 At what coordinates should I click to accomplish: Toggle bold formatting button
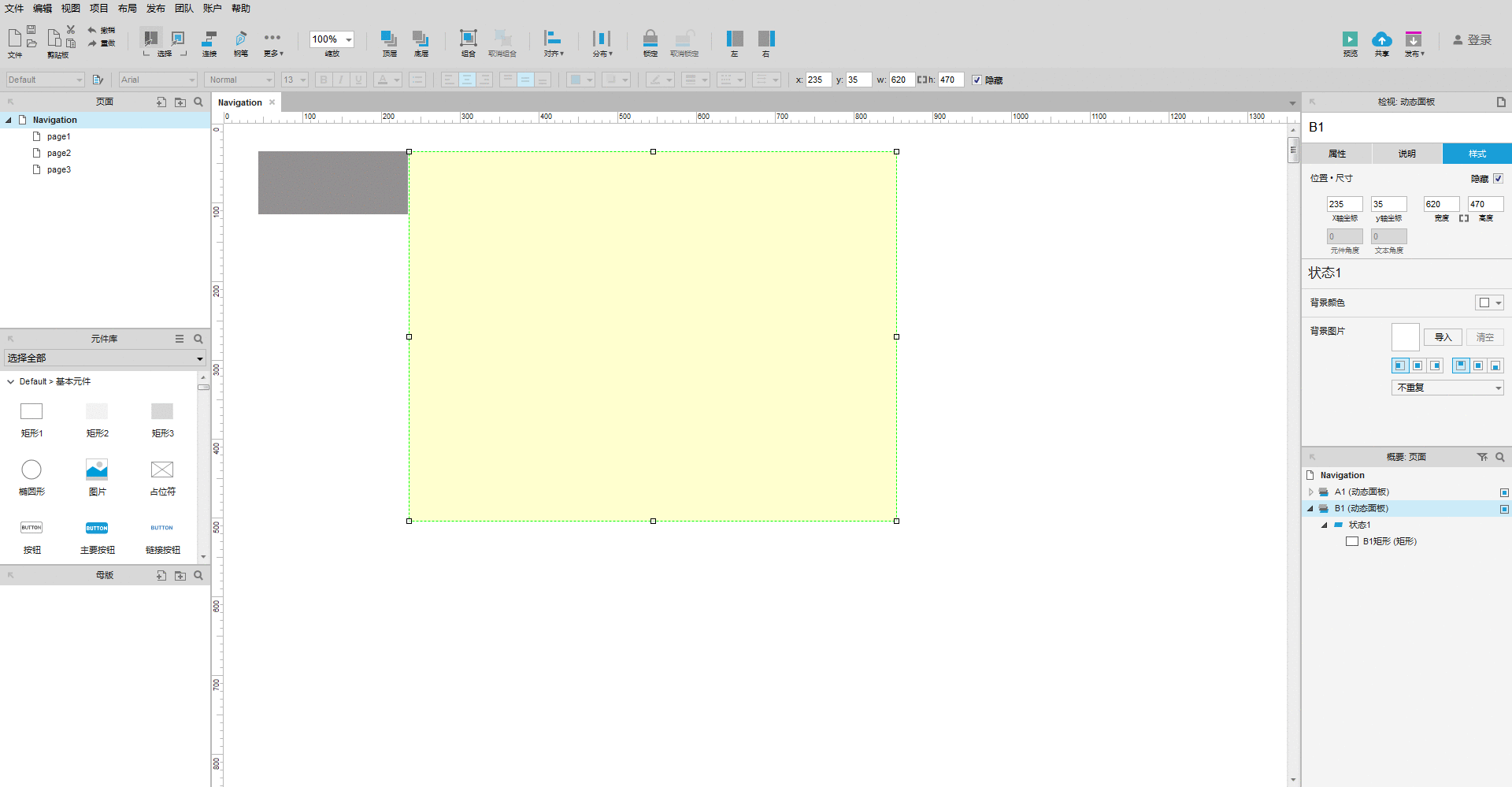coord(323,80)
